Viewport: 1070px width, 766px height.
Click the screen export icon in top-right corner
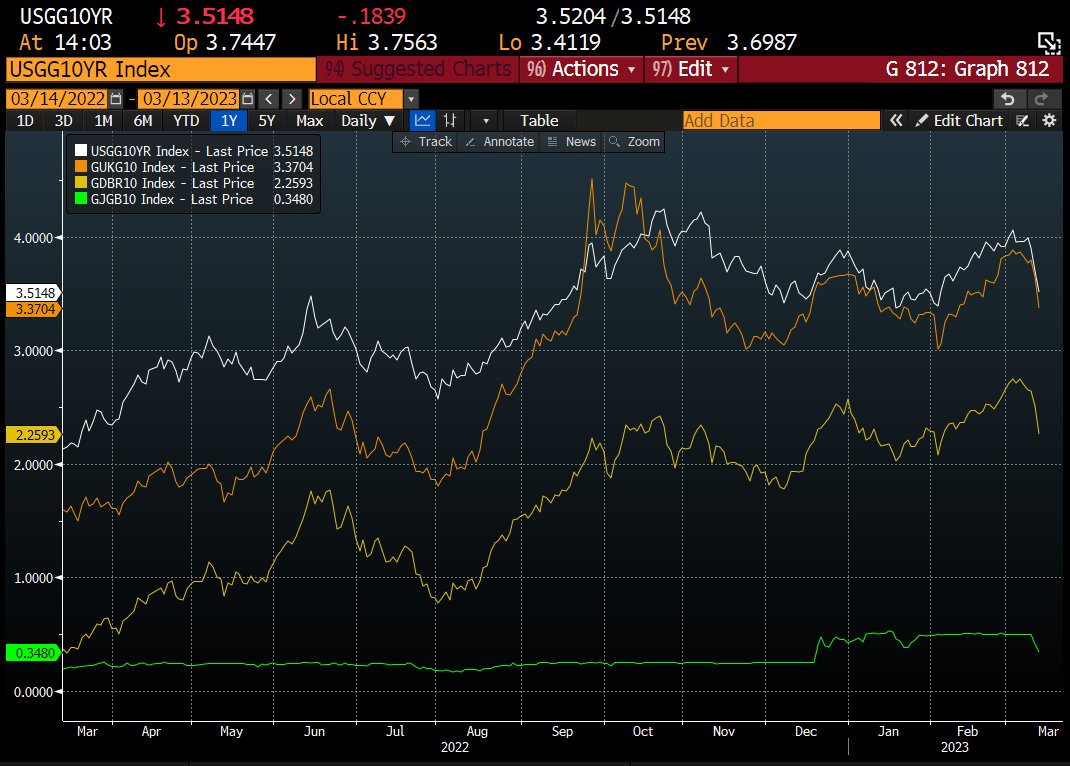coord(1050,43)
